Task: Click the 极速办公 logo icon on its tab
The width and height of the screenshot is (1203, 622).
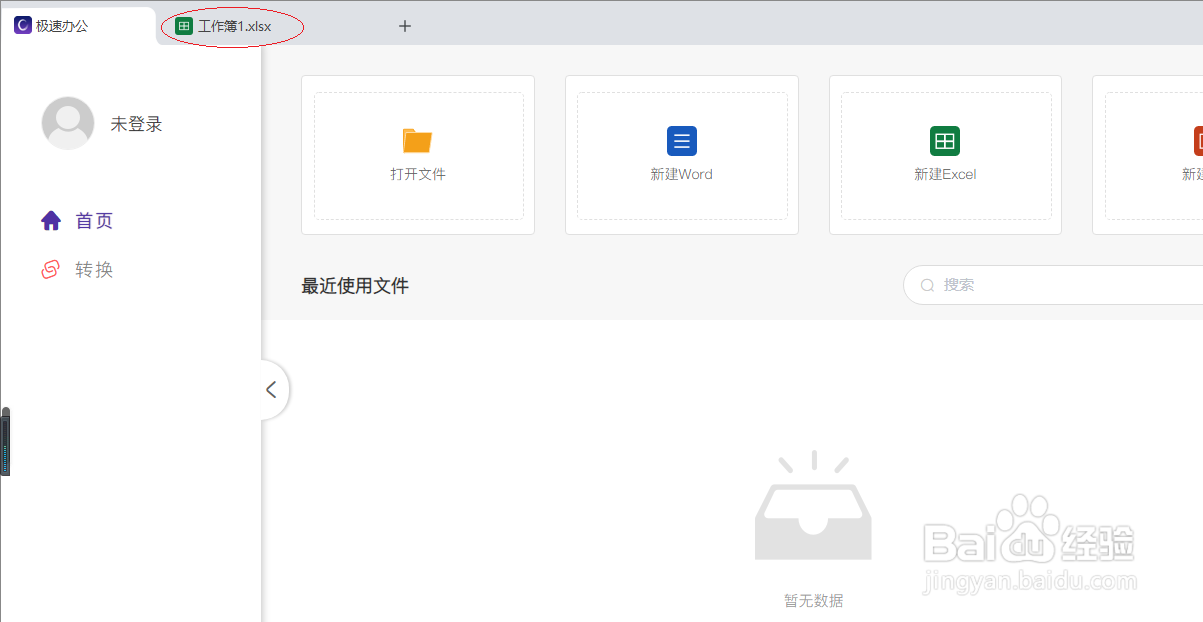Action: (23, 24)
